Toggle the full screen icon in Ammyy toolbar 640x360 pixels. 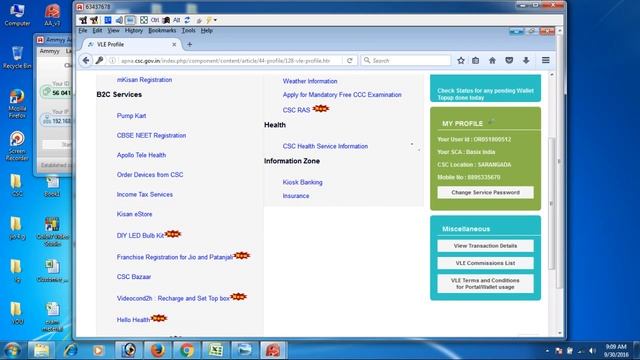(144, 20)
